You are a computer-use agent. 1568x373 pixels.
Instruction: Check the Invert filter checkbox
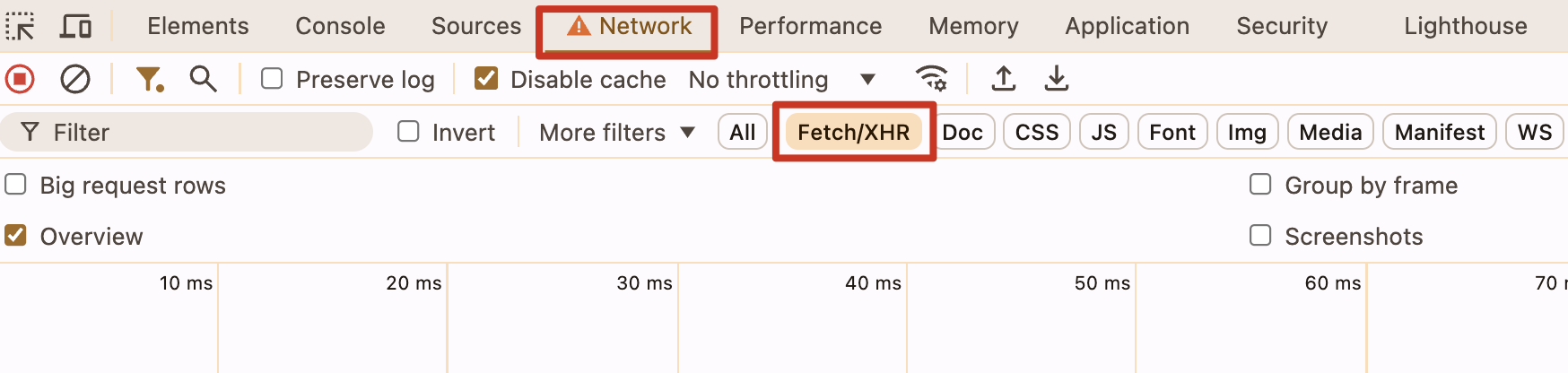[x=409, y=132]
